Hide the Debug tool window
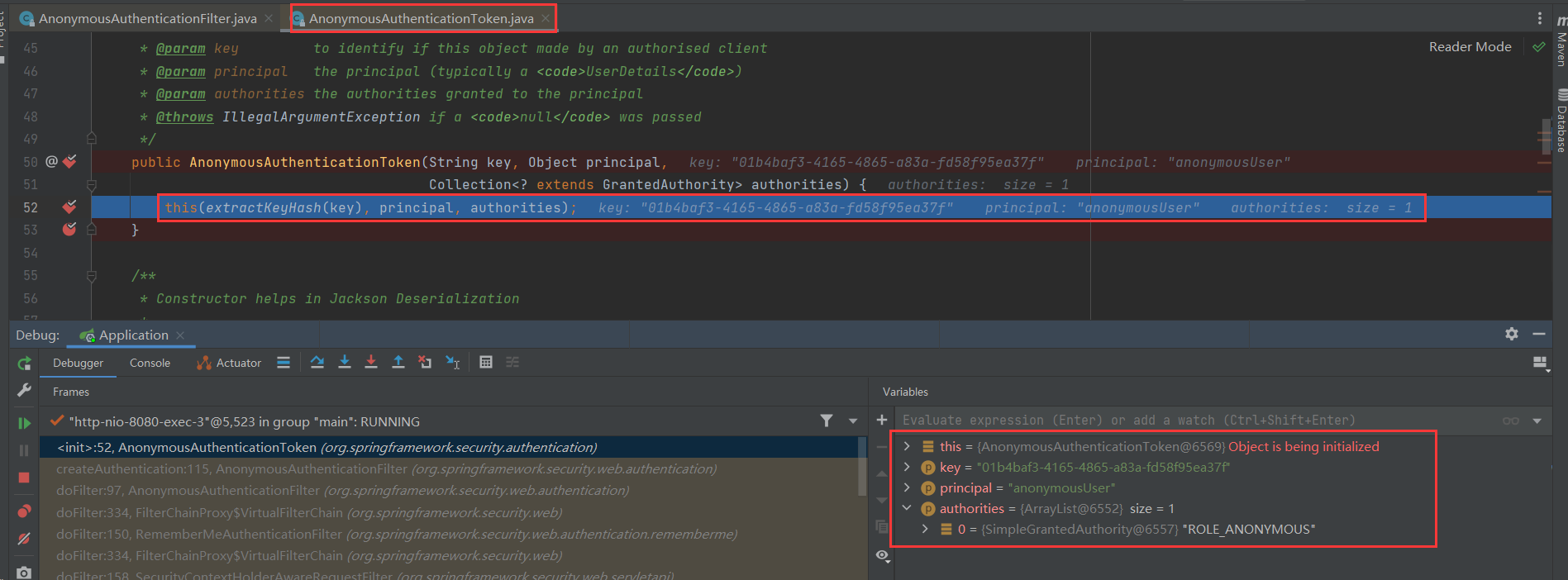Image resolution: width=1568 pixels, height=580 pixels. (1539, 334)
